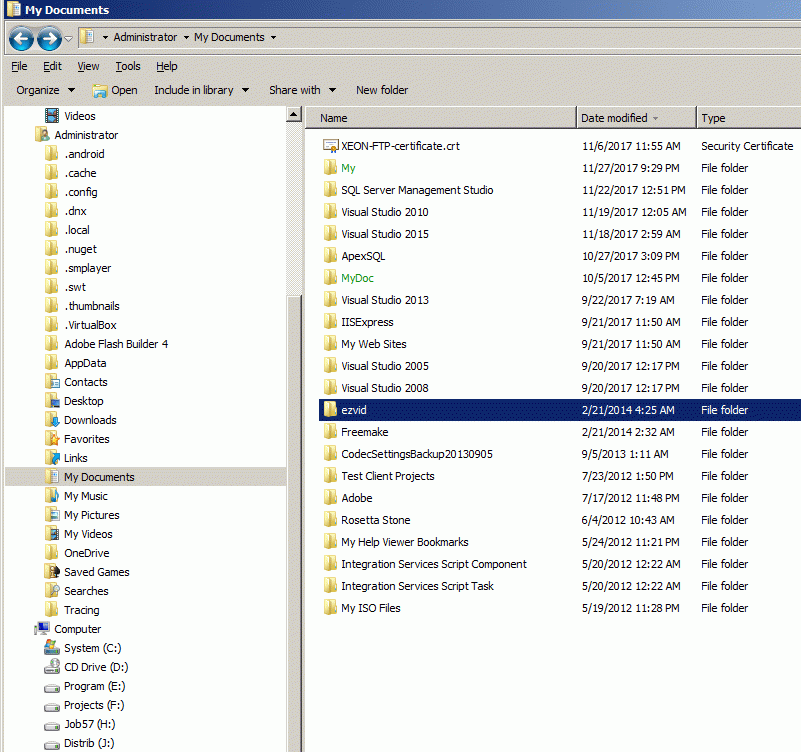Click the Contacts folder icon

tap(52, 382)
